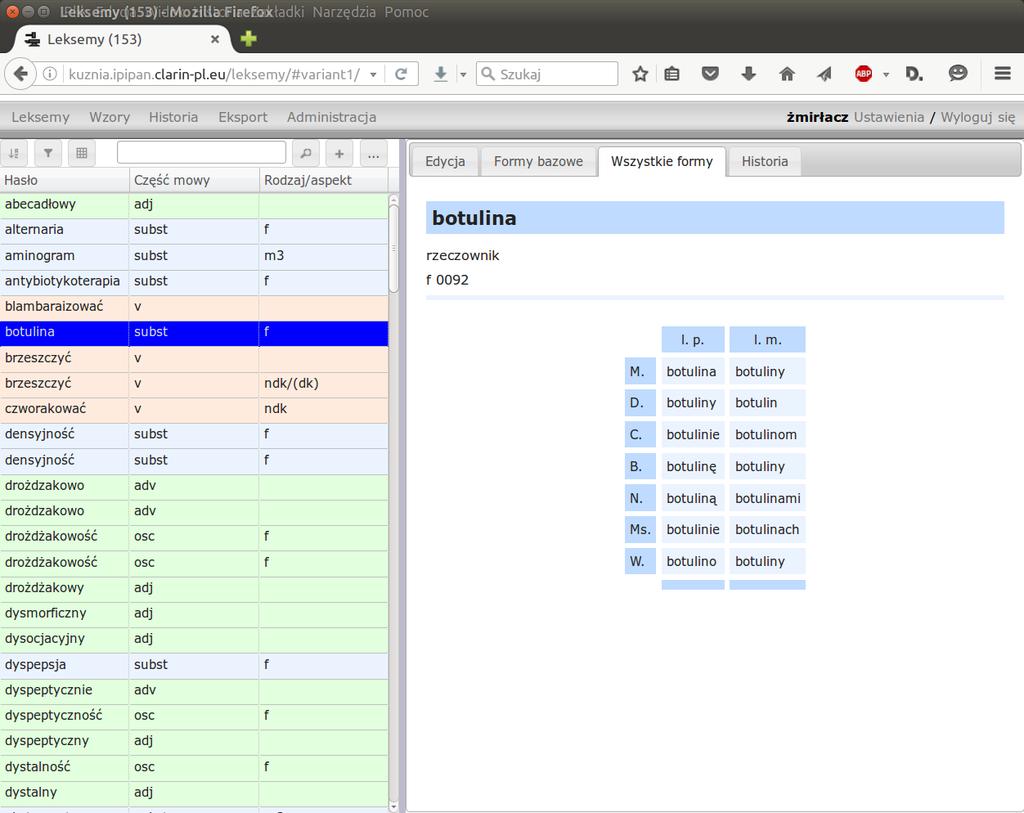Click the Część mowy column header
Viewport: 1024px width, 813px height.
coord(194,180)
